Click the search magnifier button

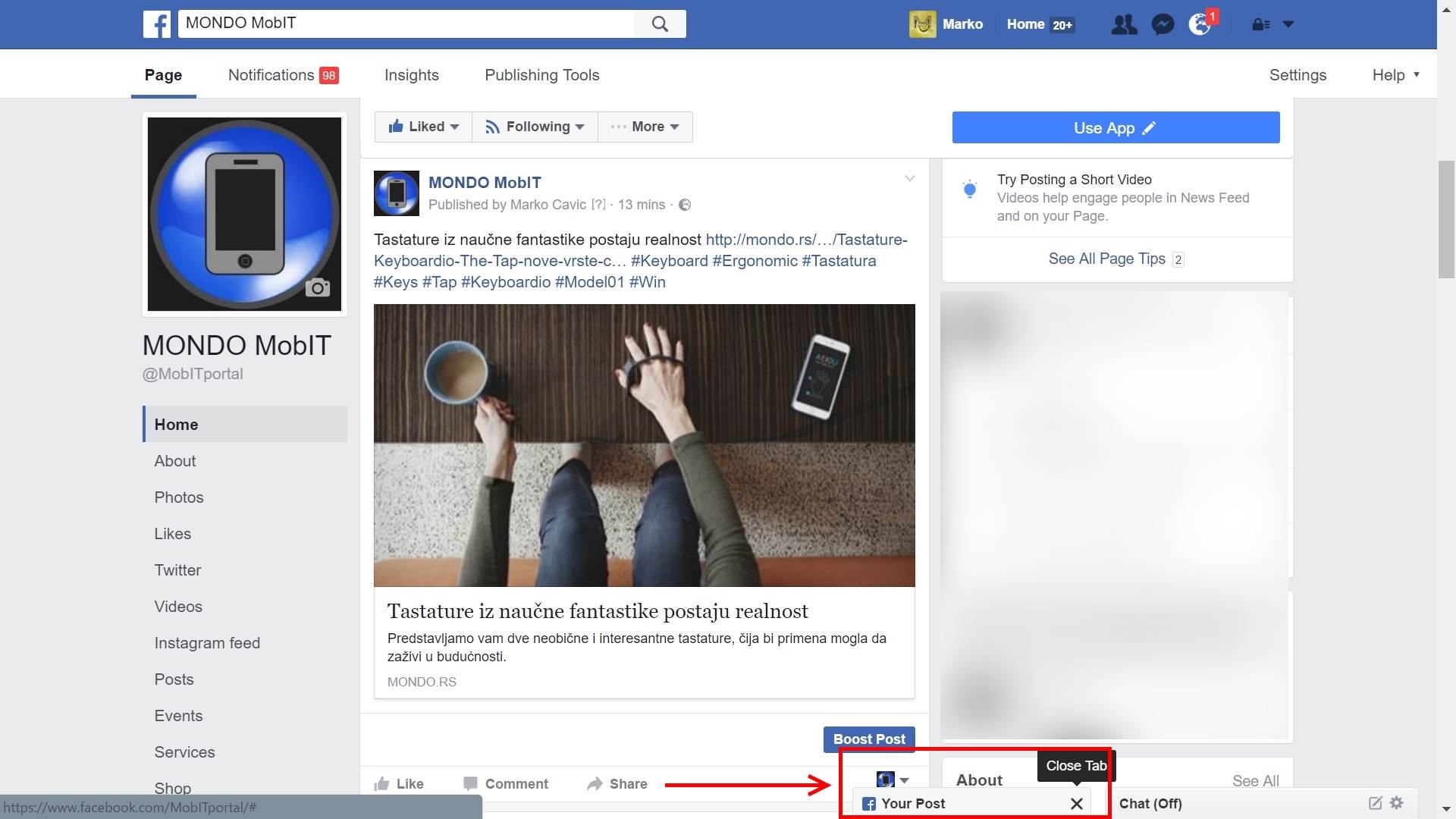[x=660, y=24]
